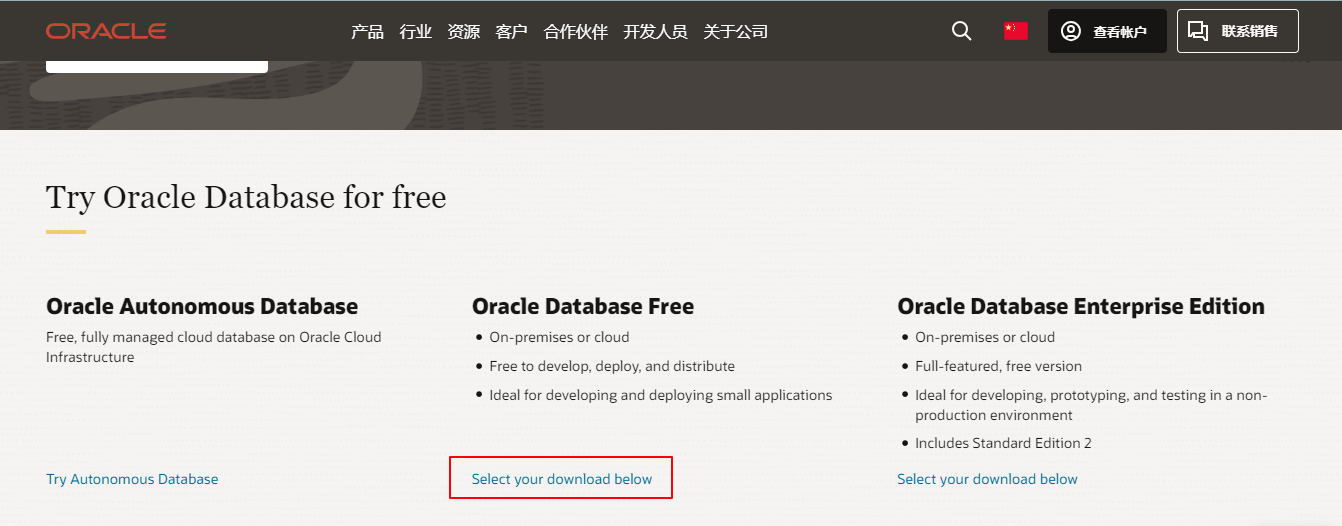
Task: Click the Oracle Database Enterprise Edition heading
Action: (x=1081, y=306)
